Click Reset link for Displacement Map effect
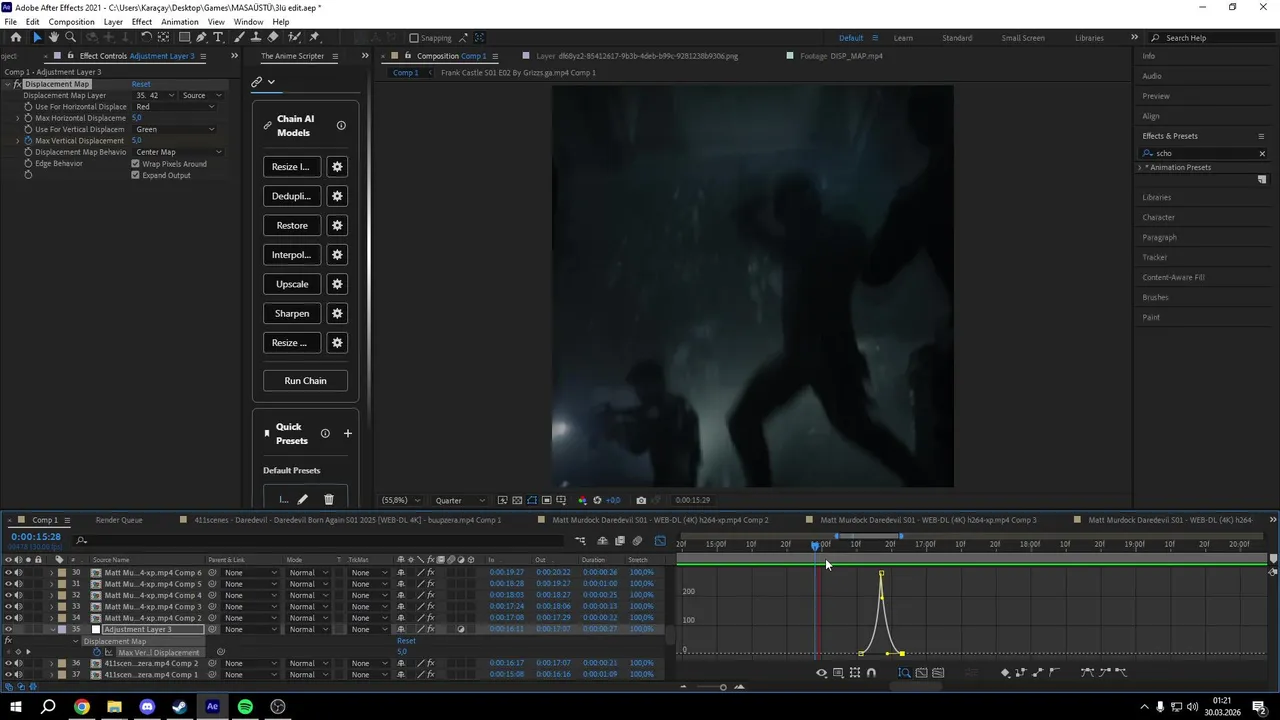The image size is (1280, 720). coord(141,84)
